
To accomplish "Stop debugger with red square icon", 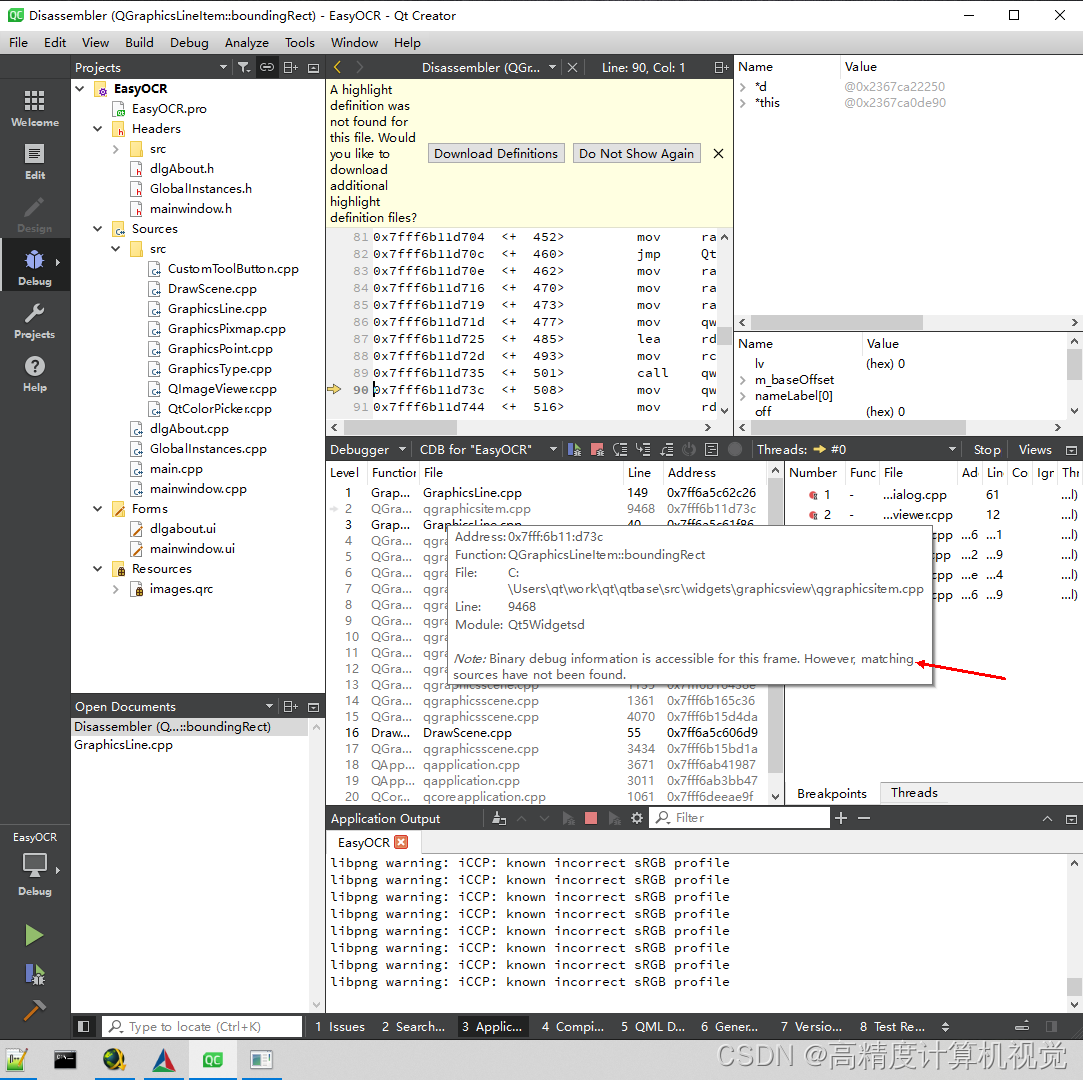I will point(597,450).
